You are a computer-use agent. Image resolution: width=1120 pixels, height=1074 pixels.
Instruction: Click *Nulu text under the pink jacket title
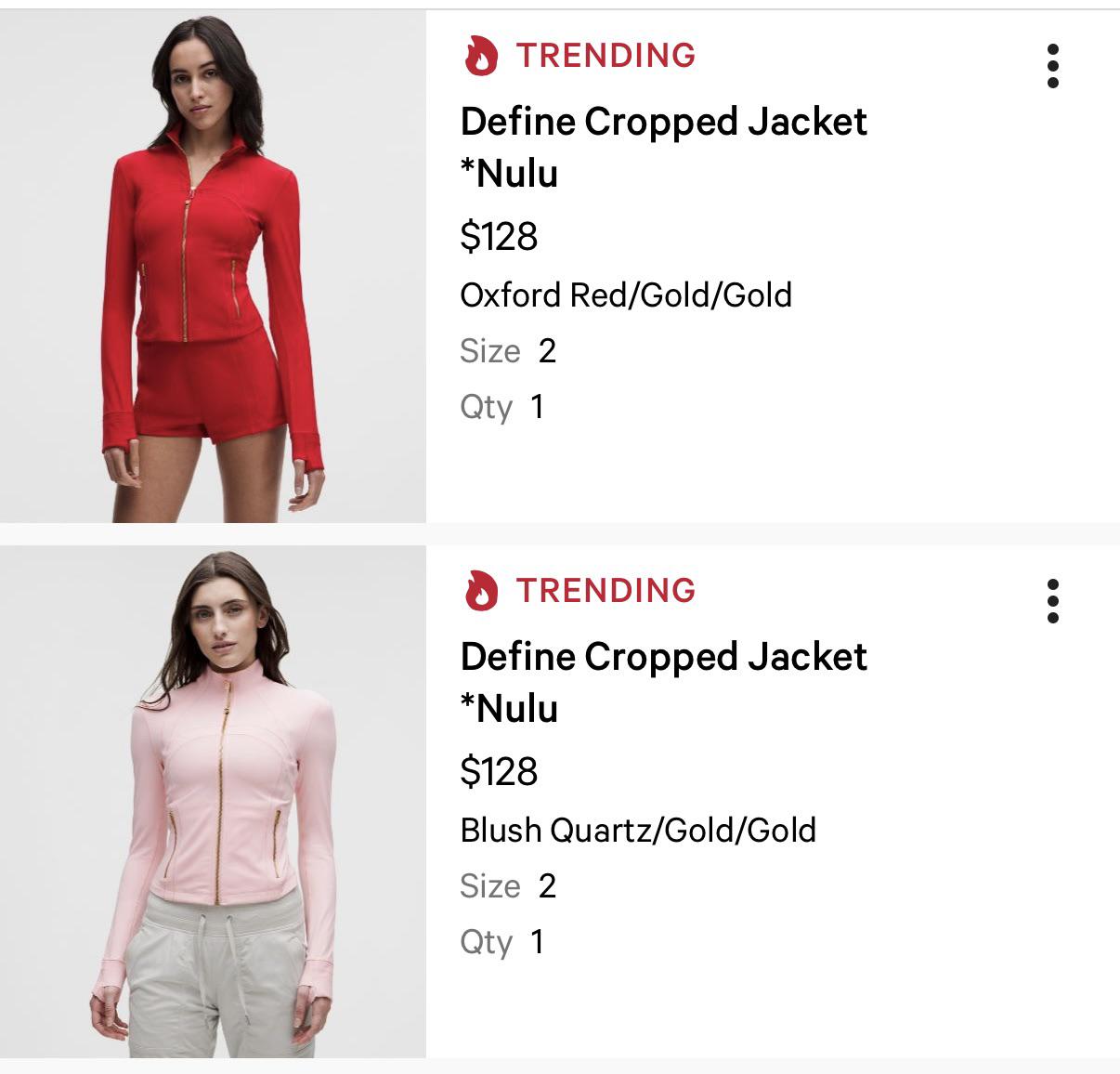click(x=509, y=708)
